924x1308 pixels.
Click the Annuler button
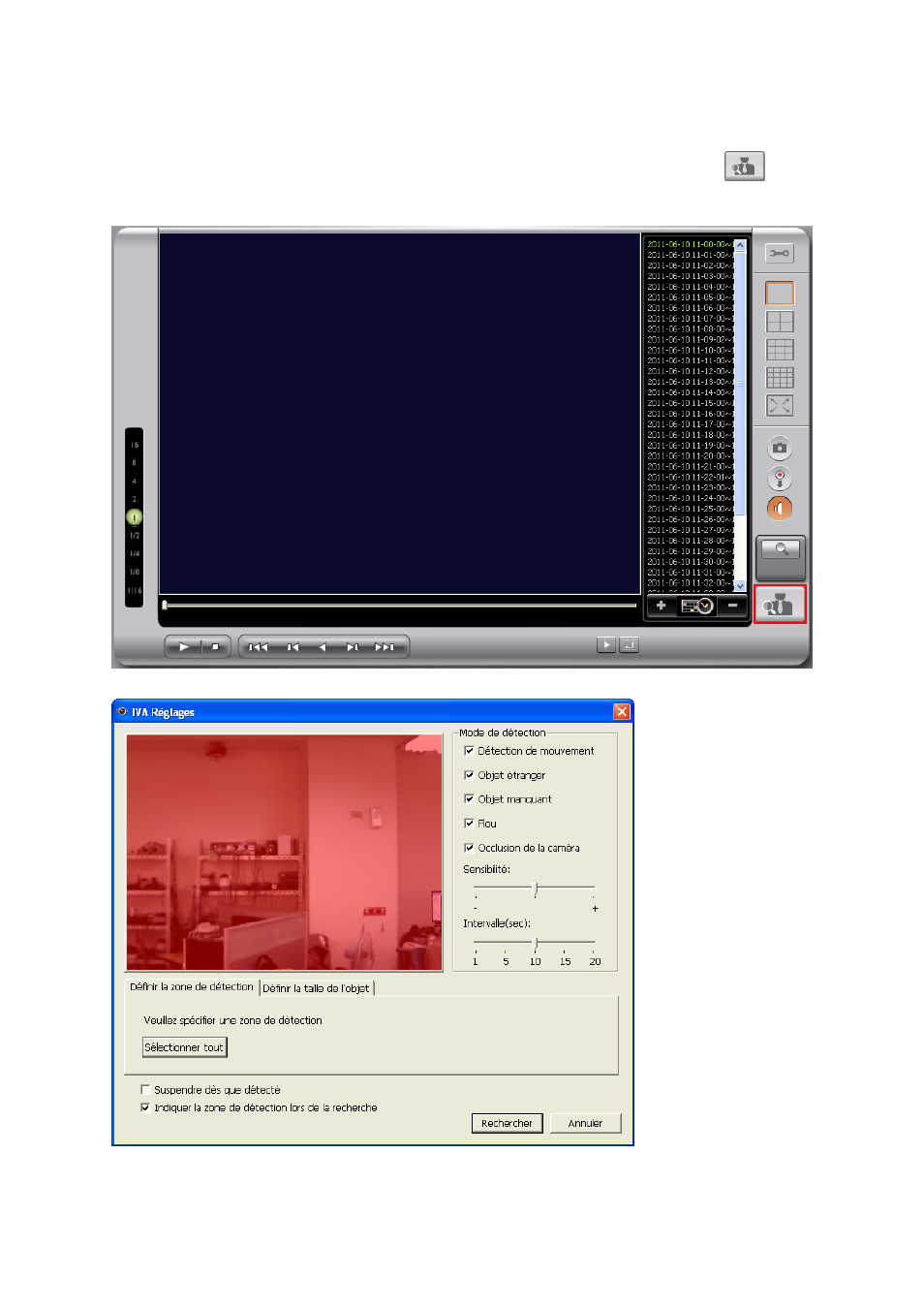pos(585,1123)
